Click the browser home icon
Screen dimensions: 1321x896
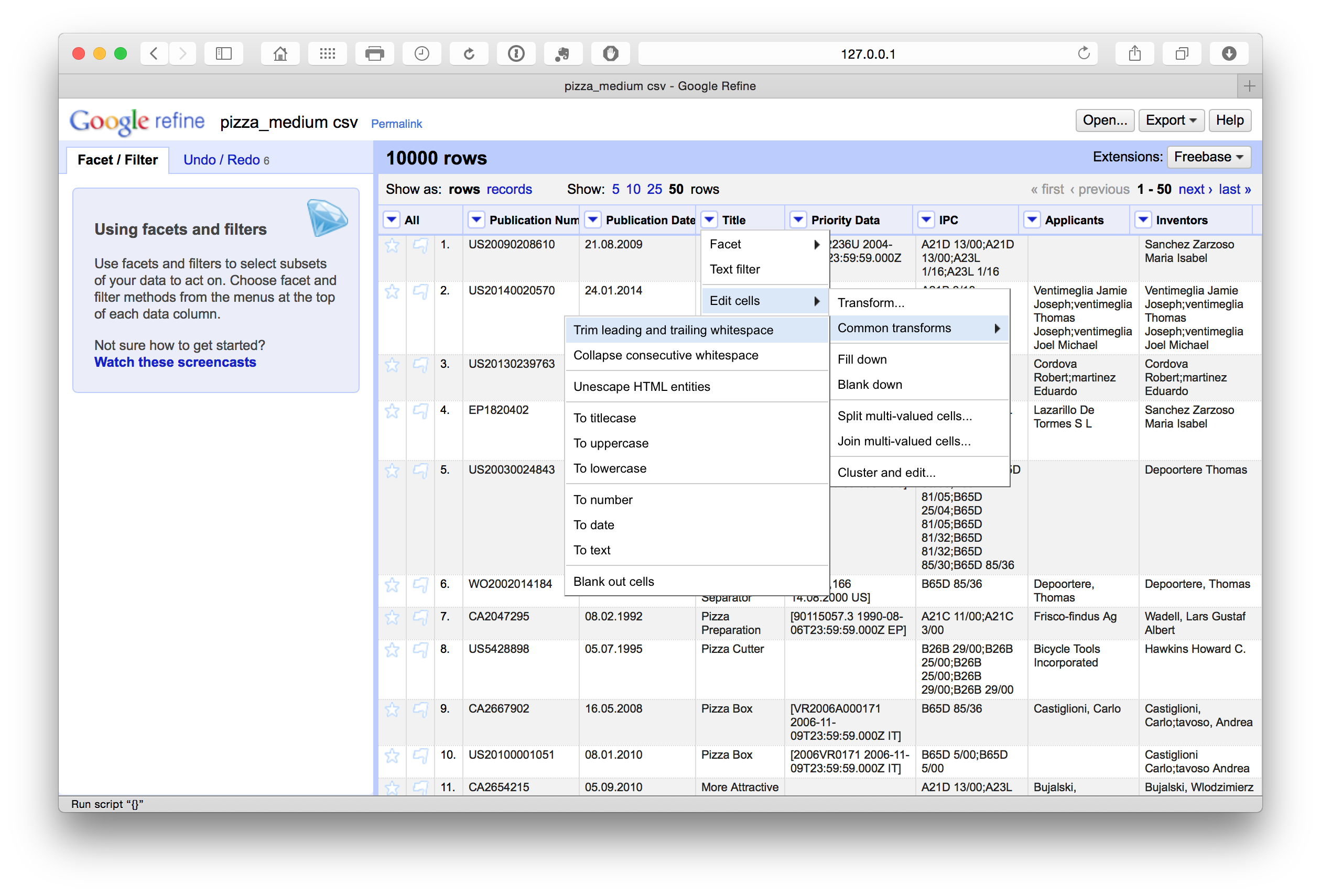pos(279,54)
